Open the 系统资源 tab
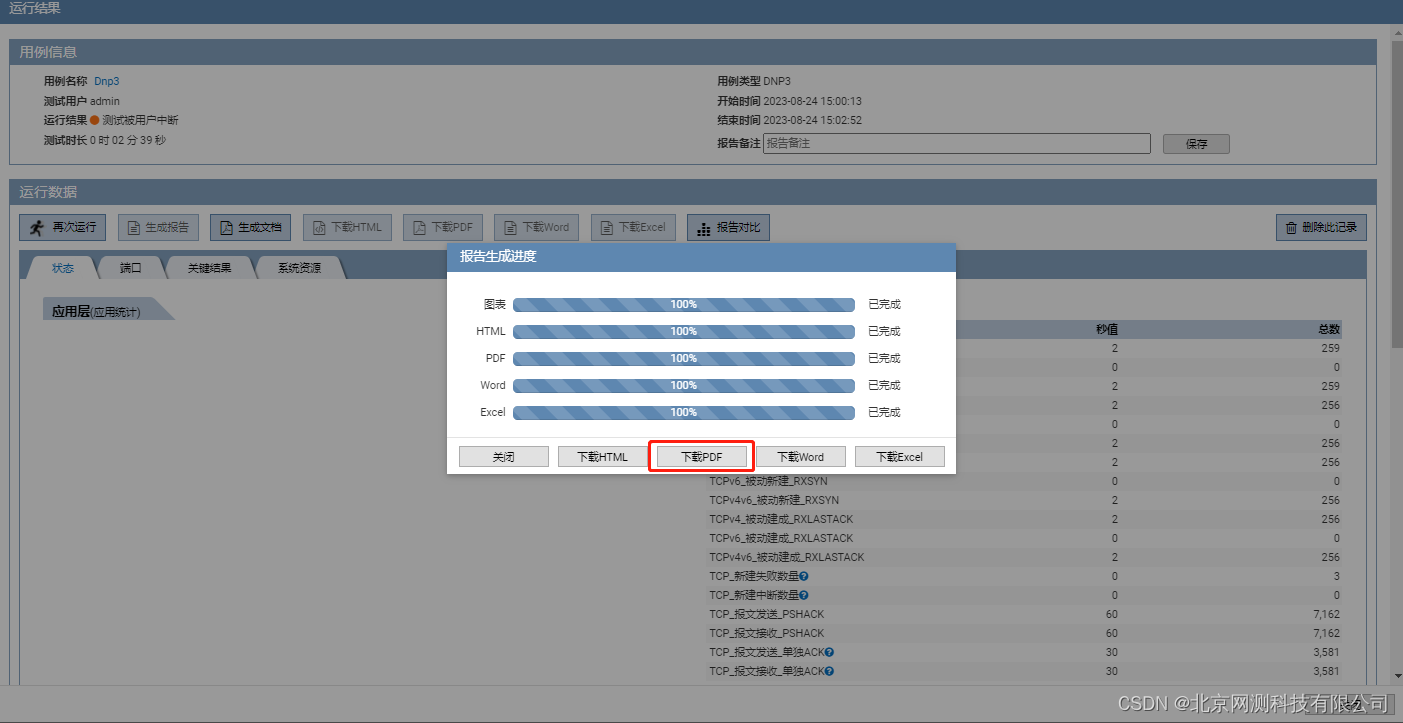1403x723 pixels. coord(299,267)
